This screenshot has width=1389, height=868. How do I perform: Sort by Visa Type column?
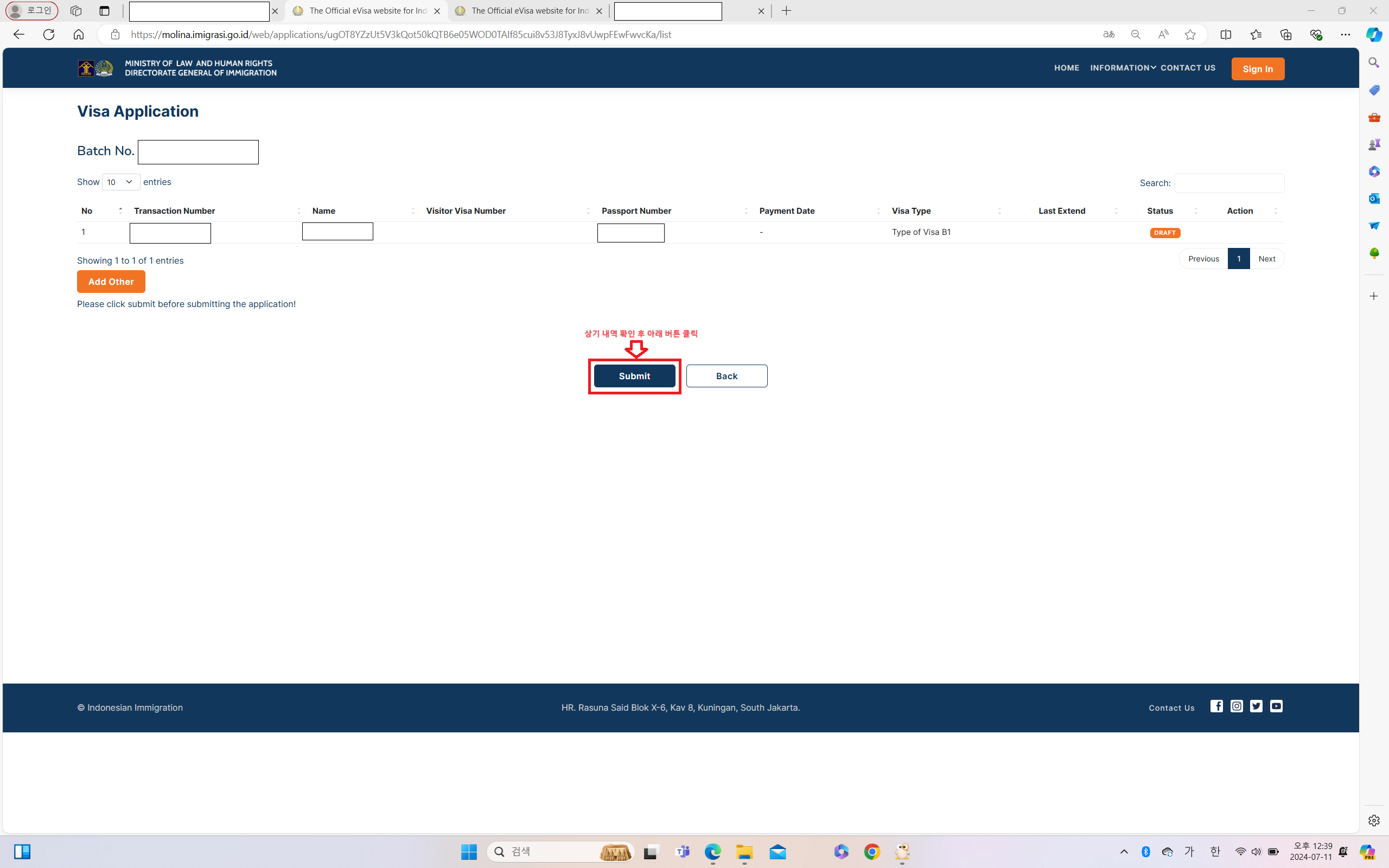coord(946,210)
